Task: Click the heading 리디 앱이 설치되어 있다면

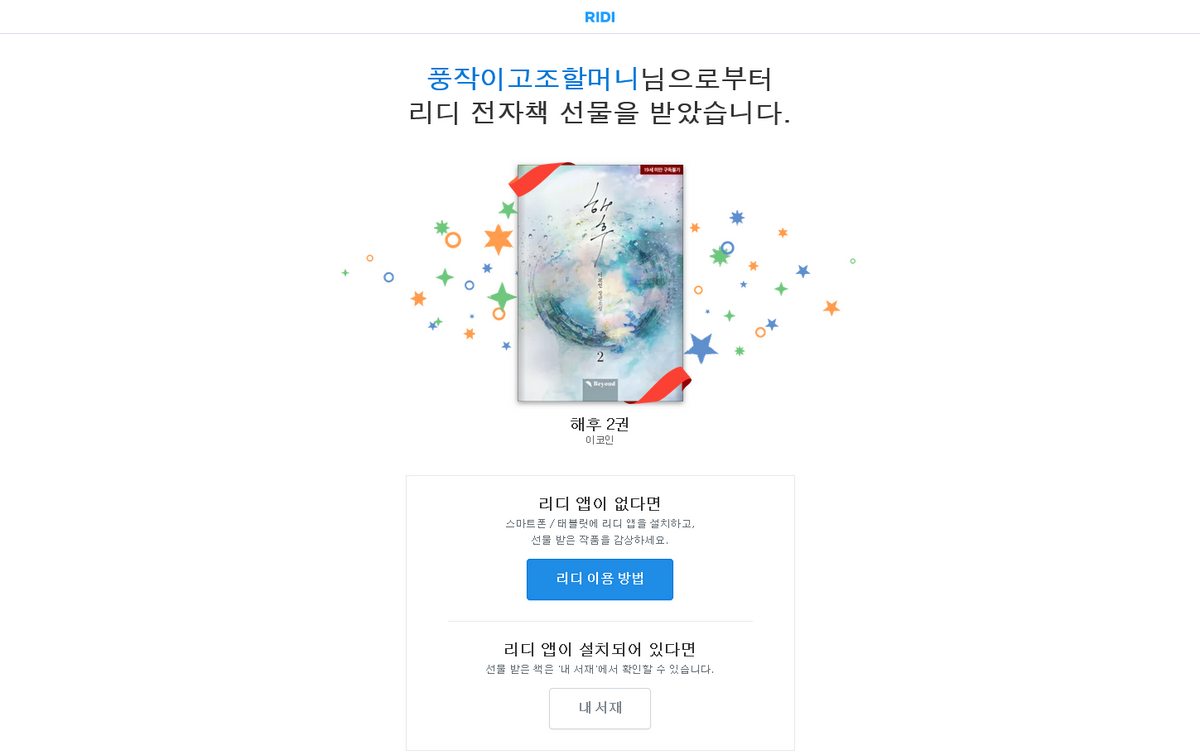Action: [600, 649]
